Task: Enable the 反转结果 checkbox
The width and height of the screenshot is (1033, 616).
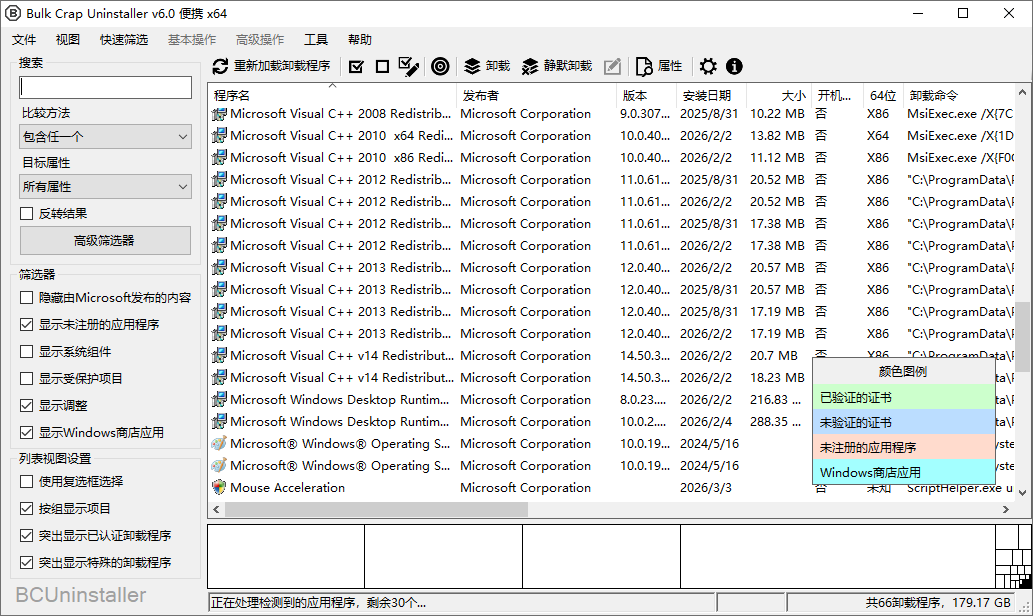Action: [x=24, y=213]
